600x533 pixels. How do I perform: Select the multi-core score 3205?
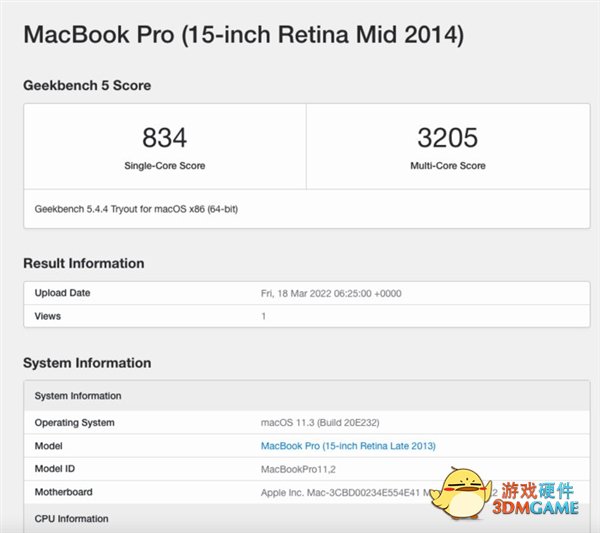(x=447, y=137)
